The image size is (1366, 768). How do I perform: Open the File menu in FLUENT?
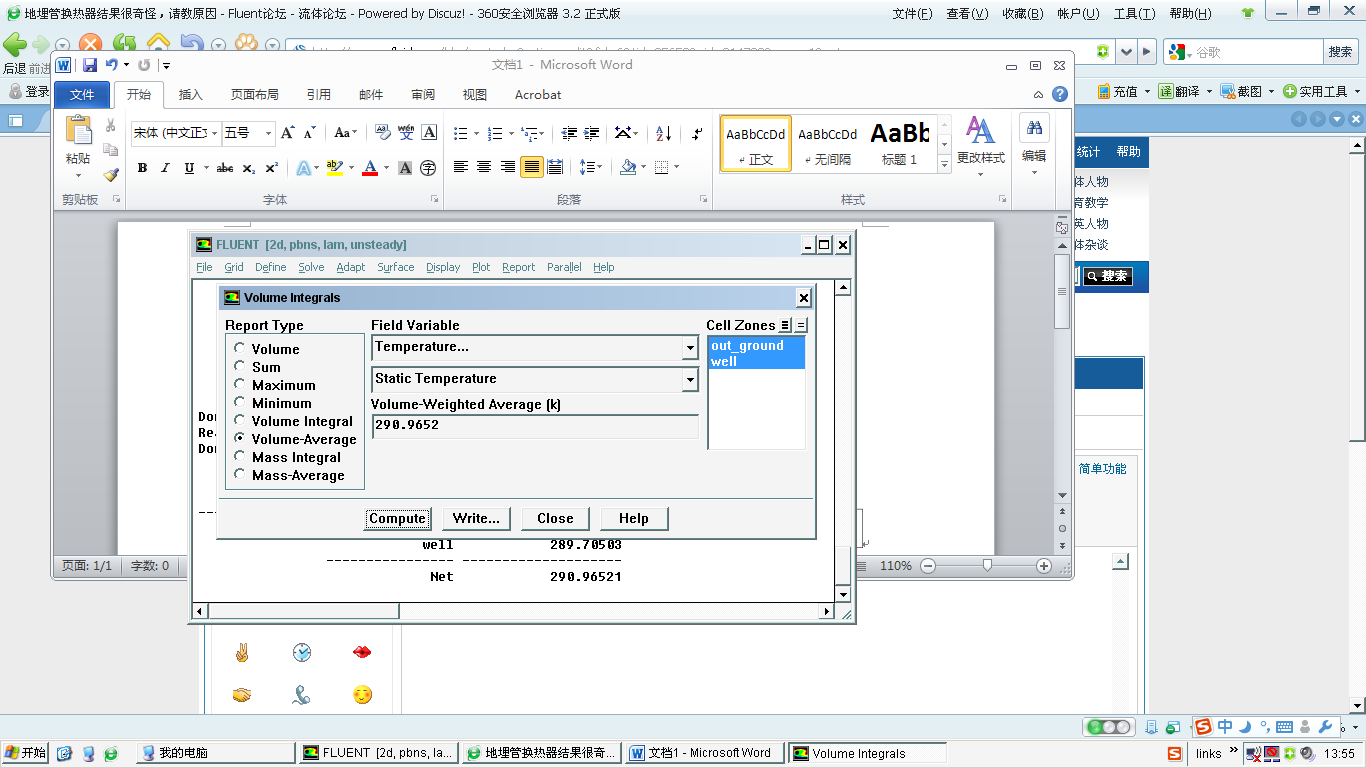pyautogui.click(x=204, y=267)
